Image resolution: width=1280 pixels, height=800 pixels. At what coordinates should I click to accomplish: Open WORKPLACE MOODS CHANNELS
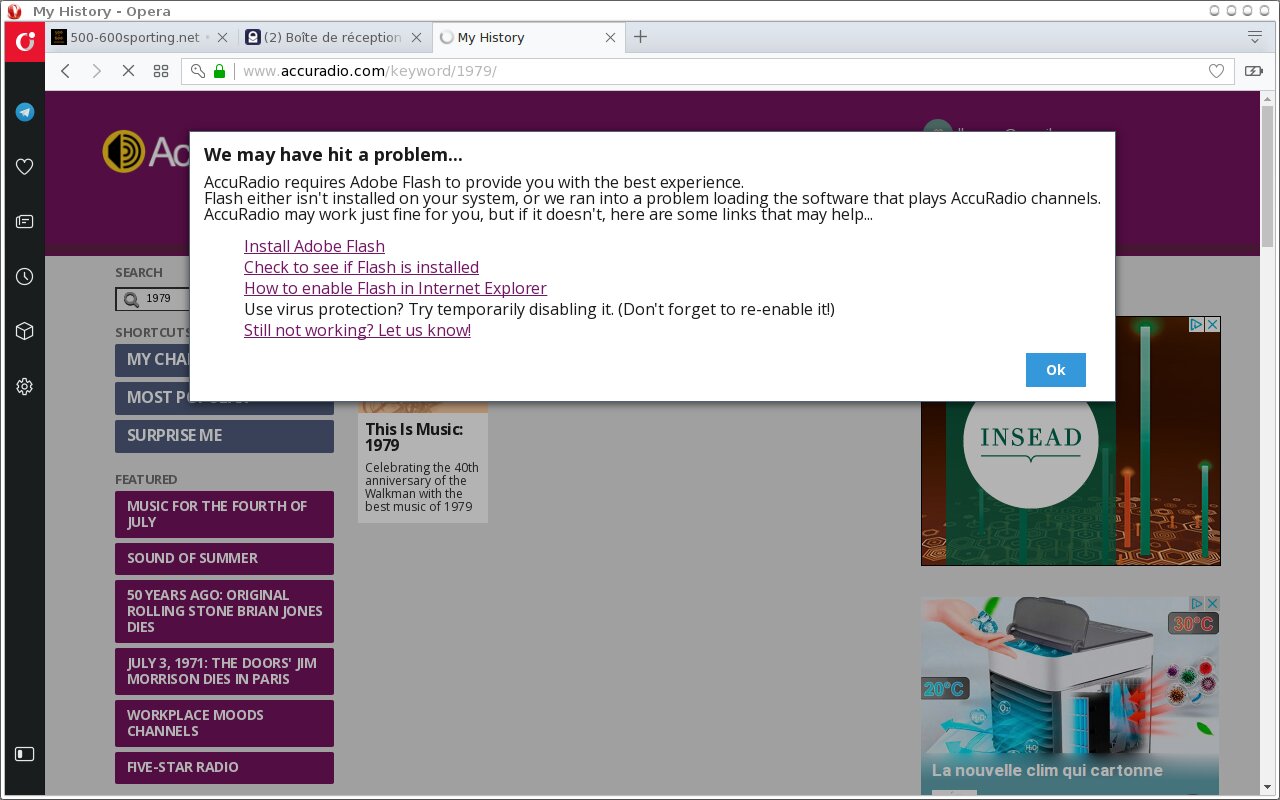224,723
